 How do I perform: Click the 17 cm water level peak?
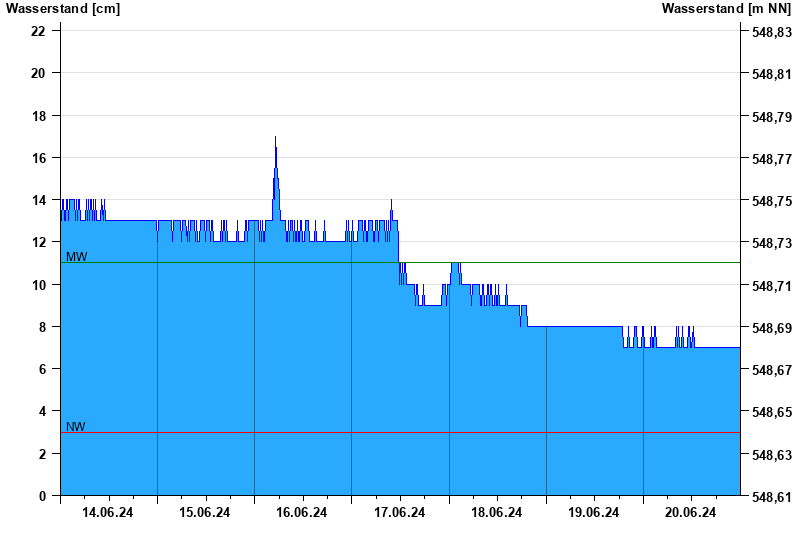(x=276, y=137)
